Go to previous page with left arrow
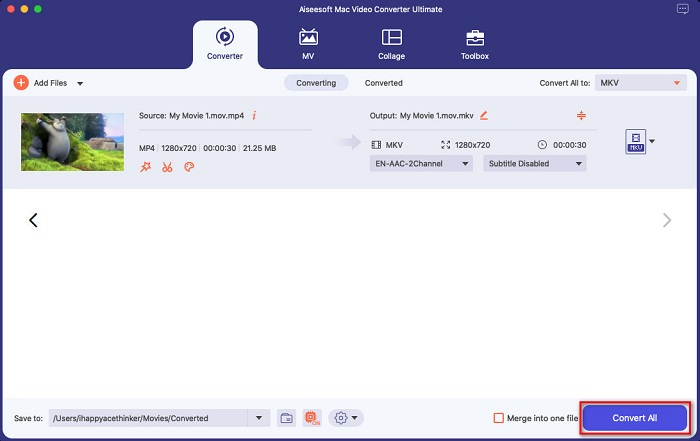This screenshot has width=700, height=441. coord(33,220)
